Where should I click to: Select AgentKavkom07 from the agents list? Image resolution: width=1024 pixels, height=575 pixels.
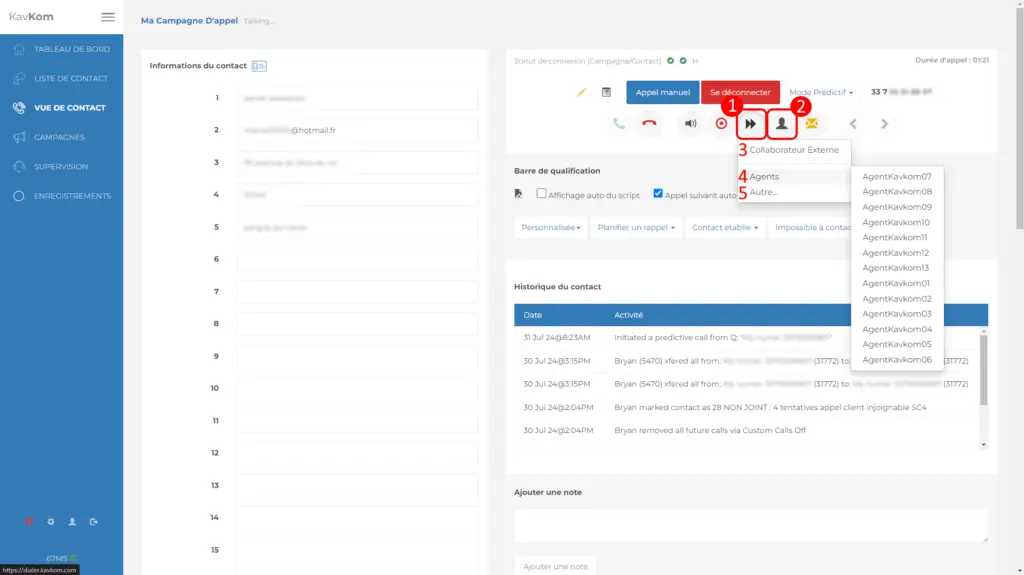click(x=896, y=176)
